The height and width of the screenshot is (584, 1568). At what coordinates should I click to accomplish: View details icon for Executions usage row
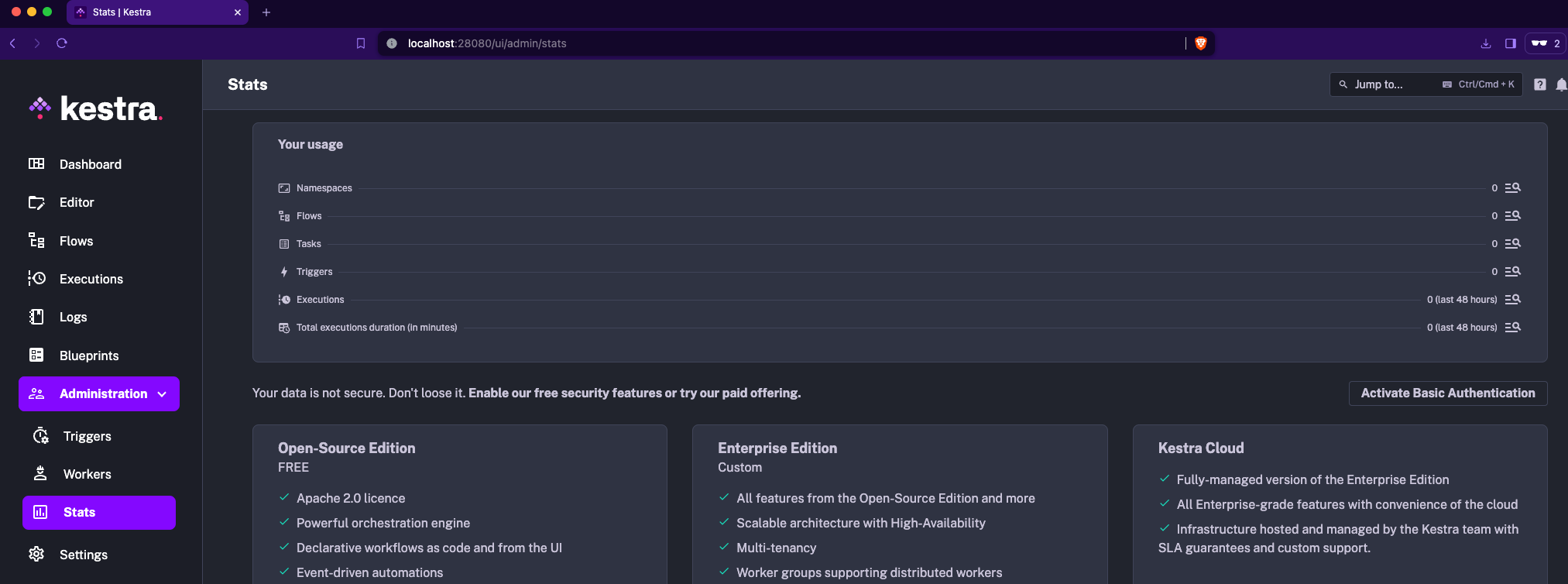(1512, 300)
